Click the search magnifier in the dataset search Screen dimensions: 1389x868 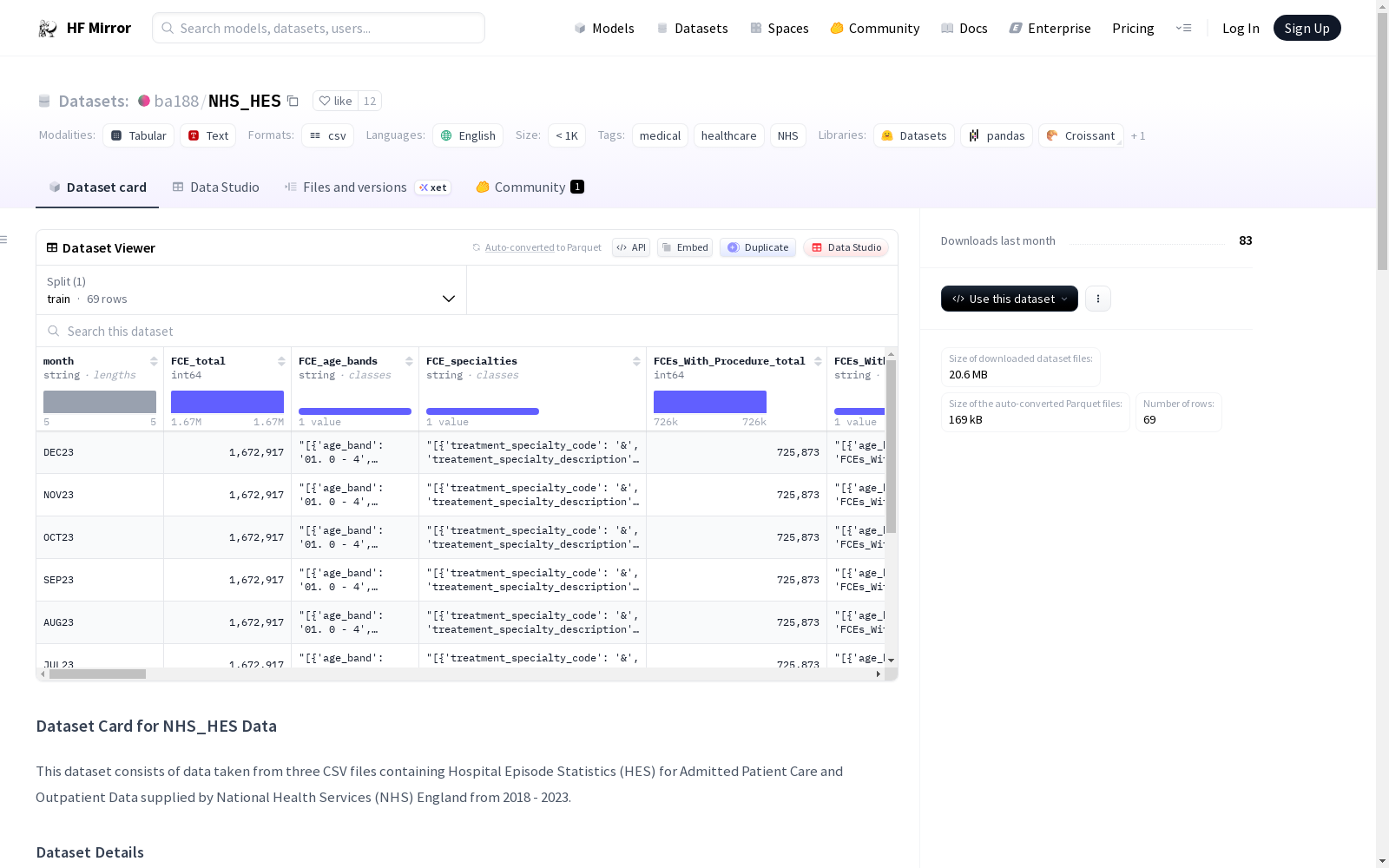pyautogui.click(x=54, y=332)
